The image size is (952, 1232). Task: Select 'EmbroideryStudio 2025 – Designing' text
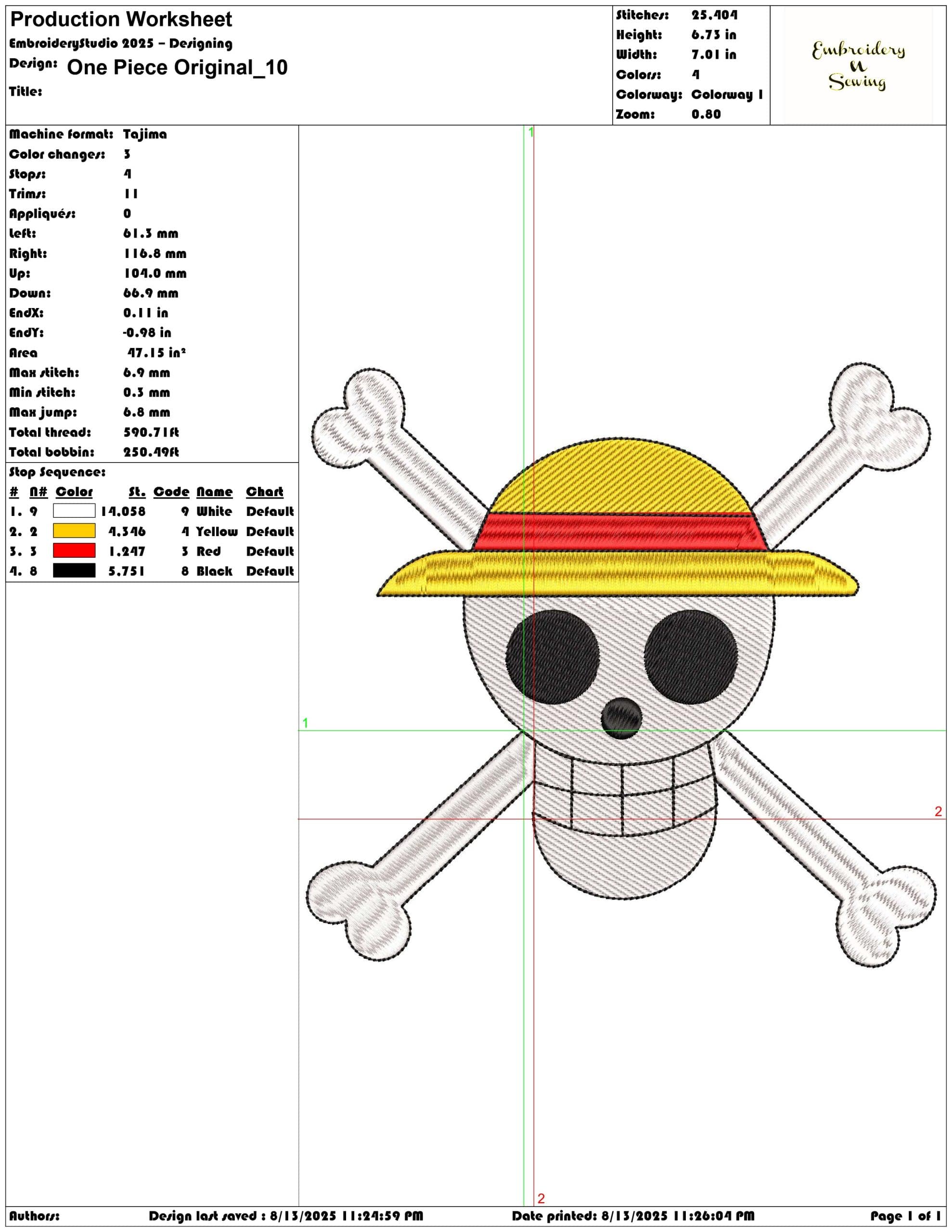point(121,43)
